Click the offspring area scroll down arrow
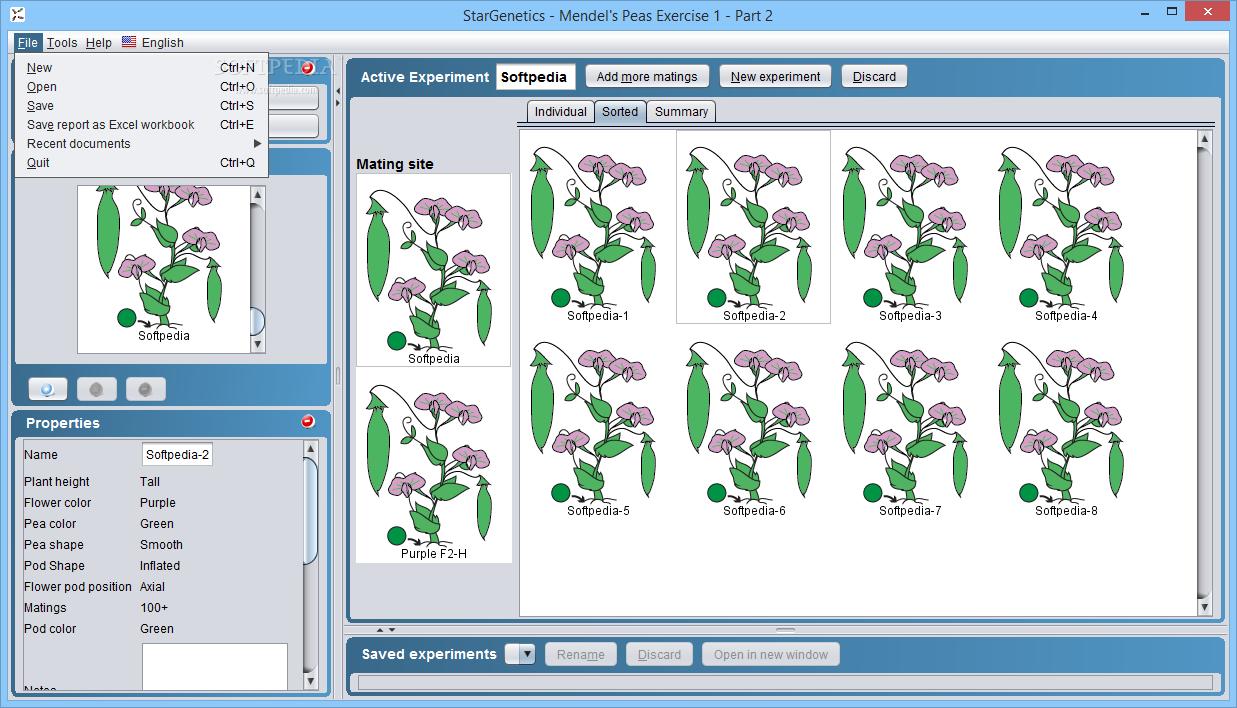Screen dimensions: 1237x708 tap(1205, 607)
